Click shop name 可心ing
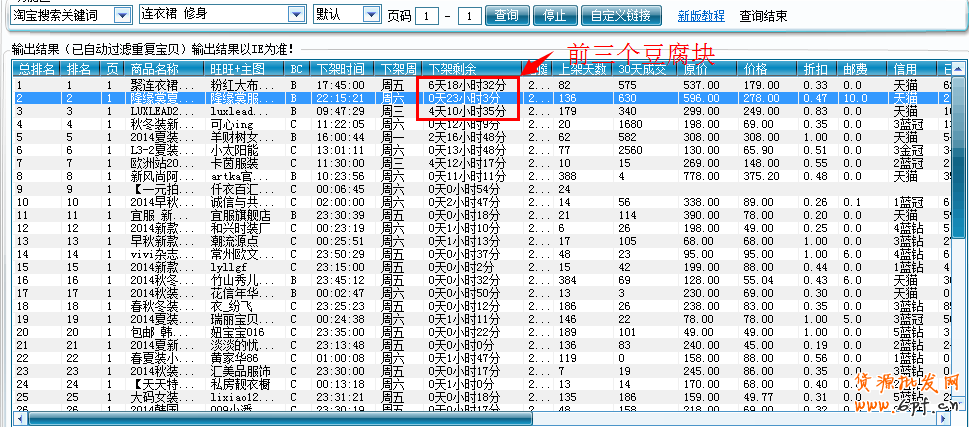 [232, 124]
